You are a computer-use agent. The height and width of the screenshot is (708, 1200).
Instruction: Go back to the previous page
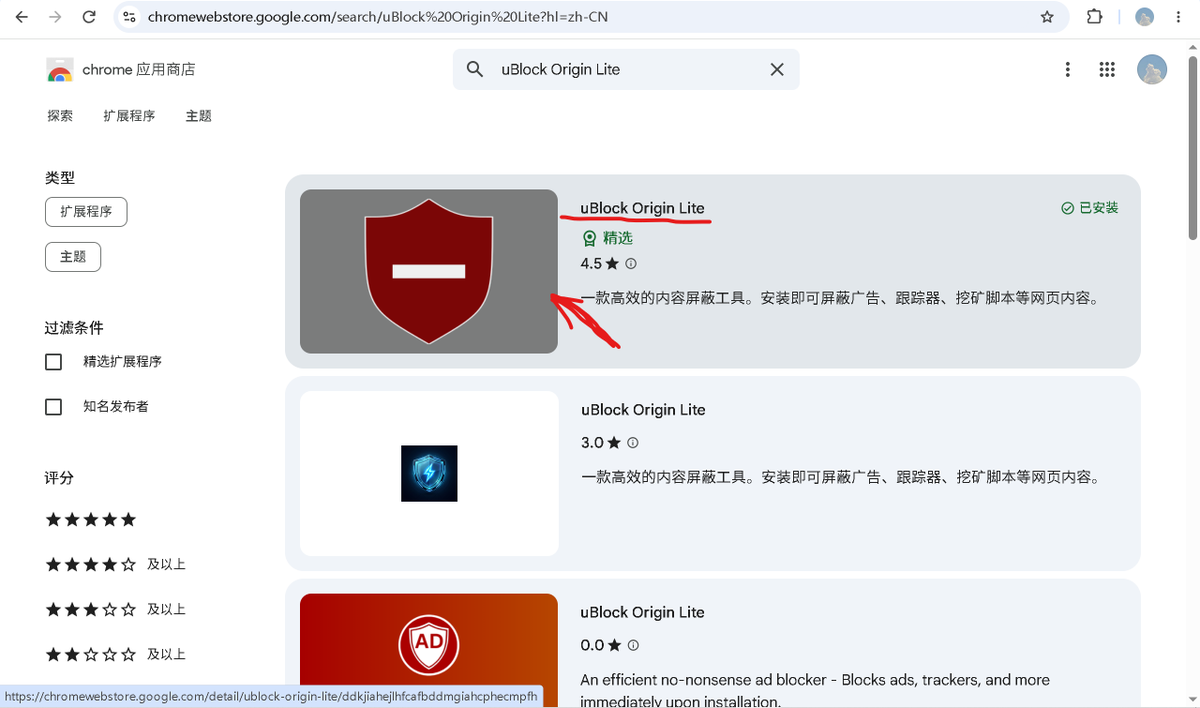click(x=22, y=17)
